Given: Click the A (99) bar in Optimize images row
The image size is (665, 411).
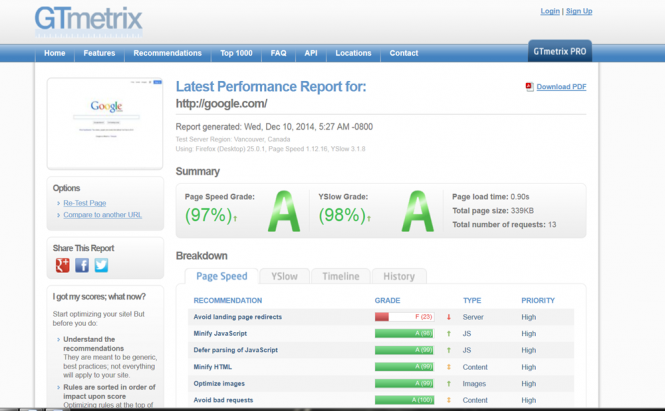Looking at the screenshot, I should (404, 383).
